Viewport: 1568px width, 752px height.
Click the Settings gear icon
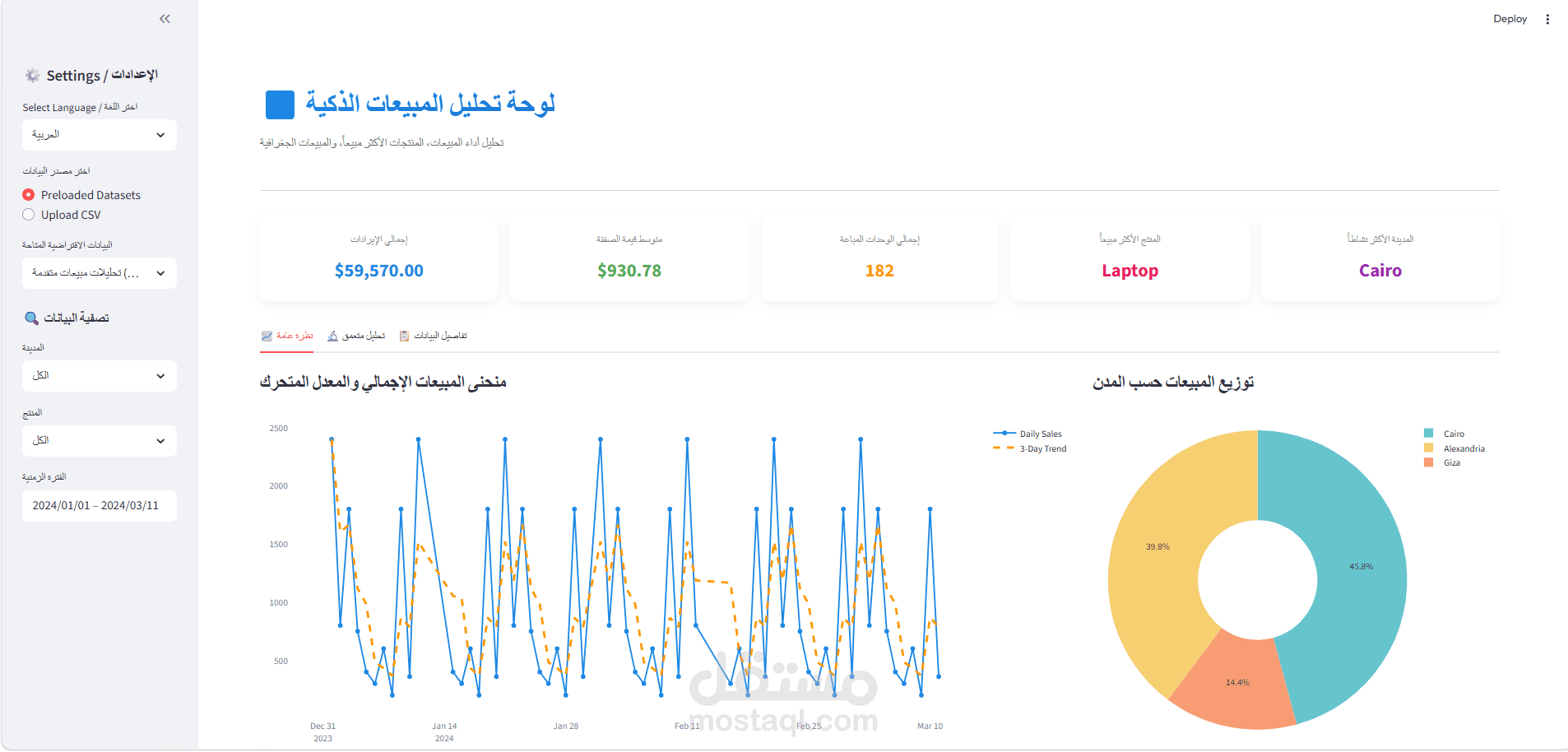32,75
